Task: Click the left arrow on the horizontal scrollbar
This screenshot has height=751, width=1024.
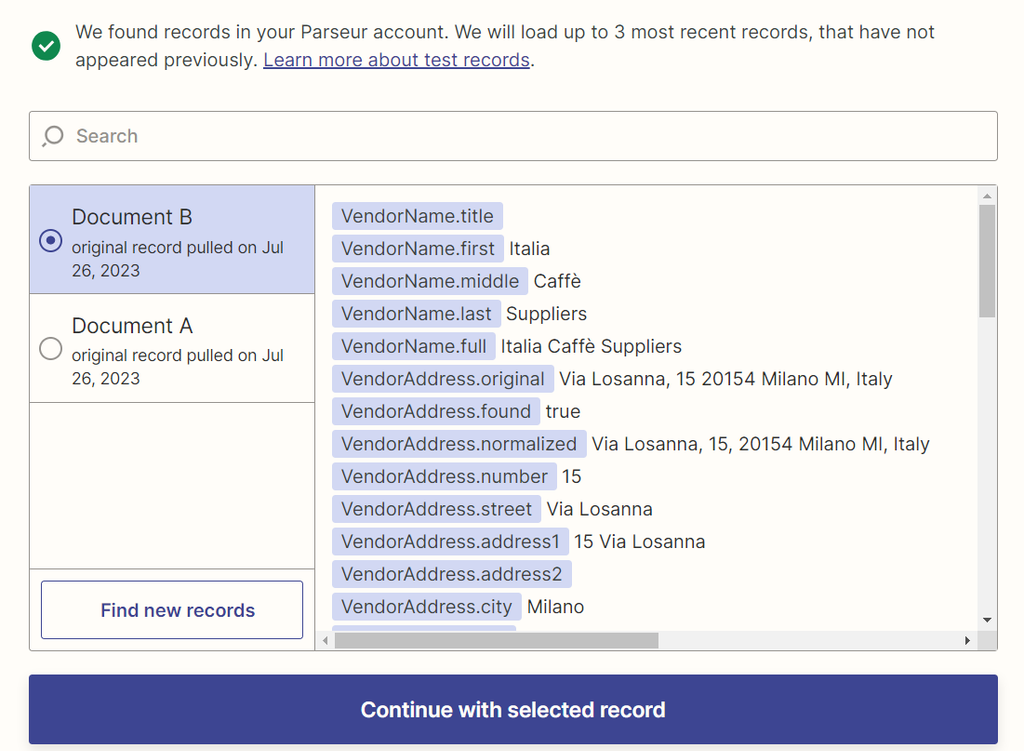Action: coord(326,638)
